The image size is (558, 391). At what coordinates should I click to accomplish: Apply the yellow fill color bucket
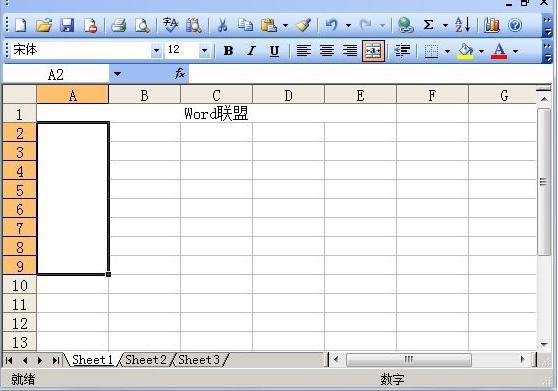coord(466,51)
